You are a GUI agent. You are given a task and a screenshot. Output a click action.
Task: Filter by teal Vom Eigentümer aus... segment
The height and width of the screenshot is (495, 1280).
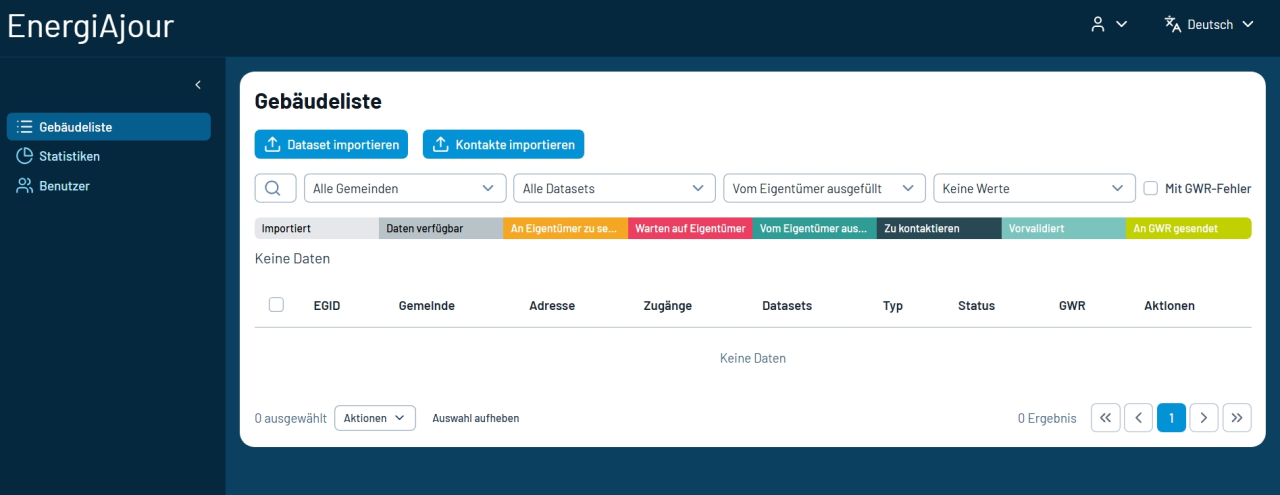tap(815, 228)
